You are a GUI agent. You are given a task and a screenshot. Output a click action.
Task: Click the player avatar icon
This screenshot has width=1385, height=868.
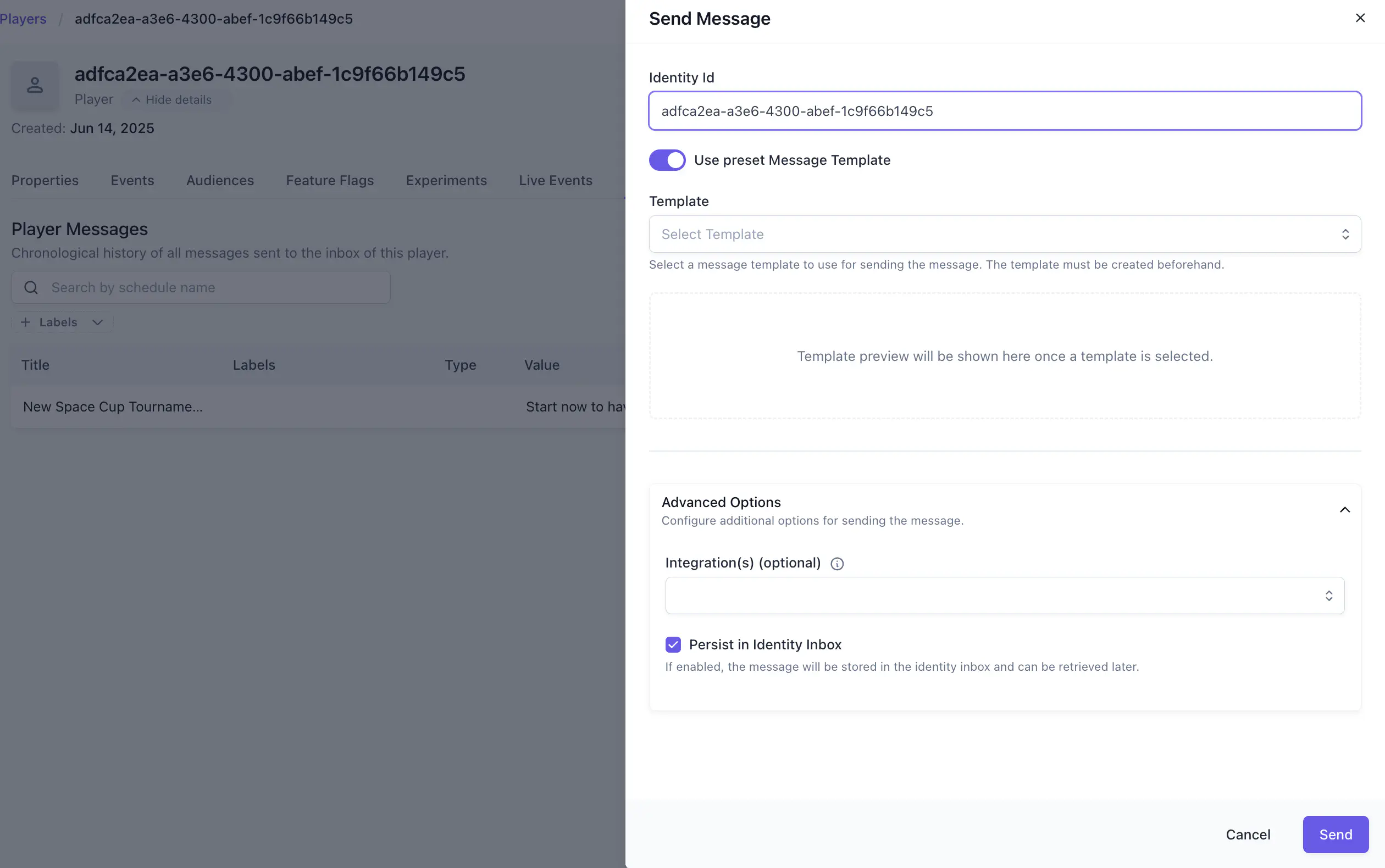(35, 85)
